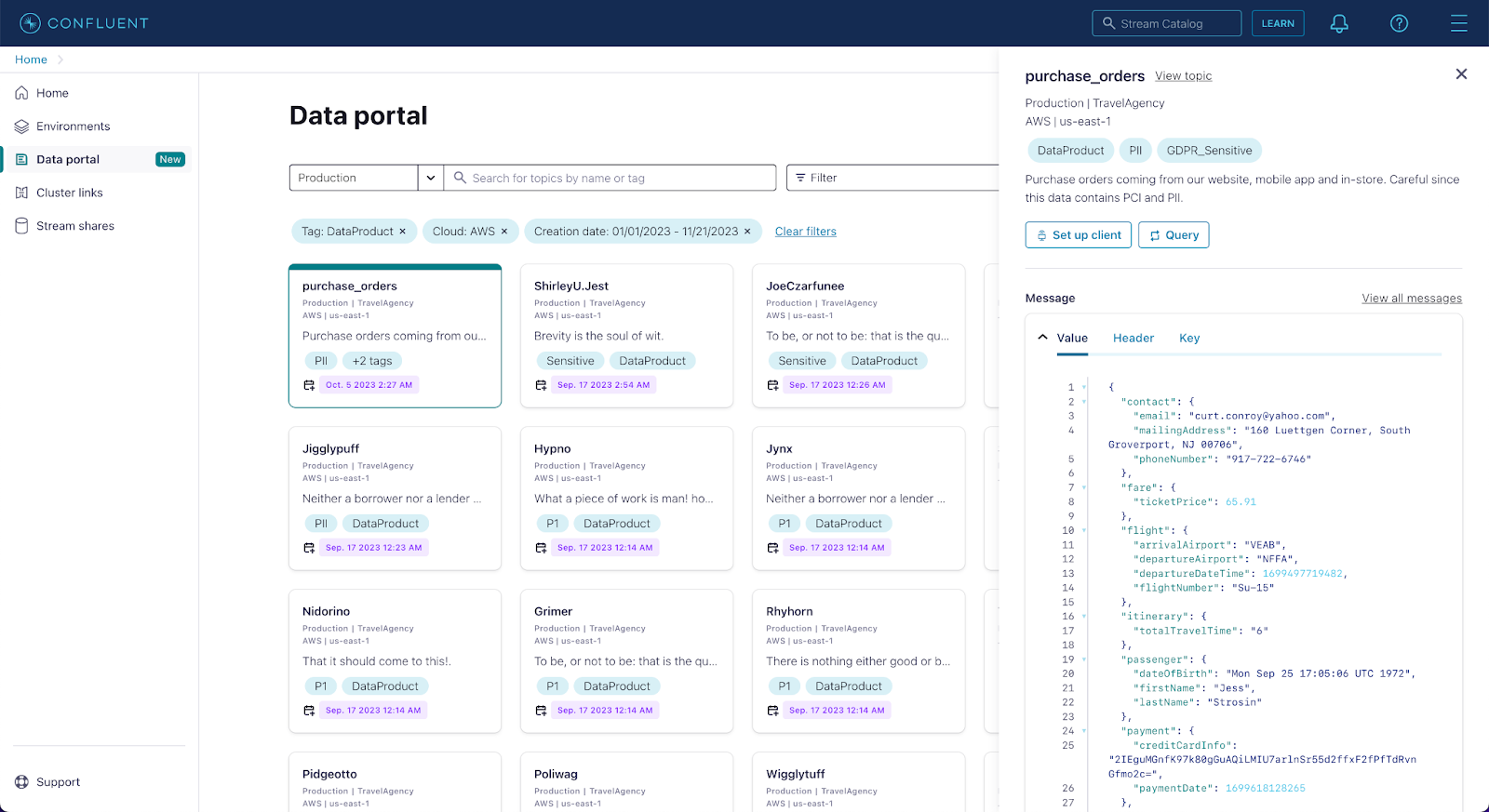Screen dimensions: 1489x812
Task: Remove the Cloud: AWS filter chip
Action: (x=504, y=232)
